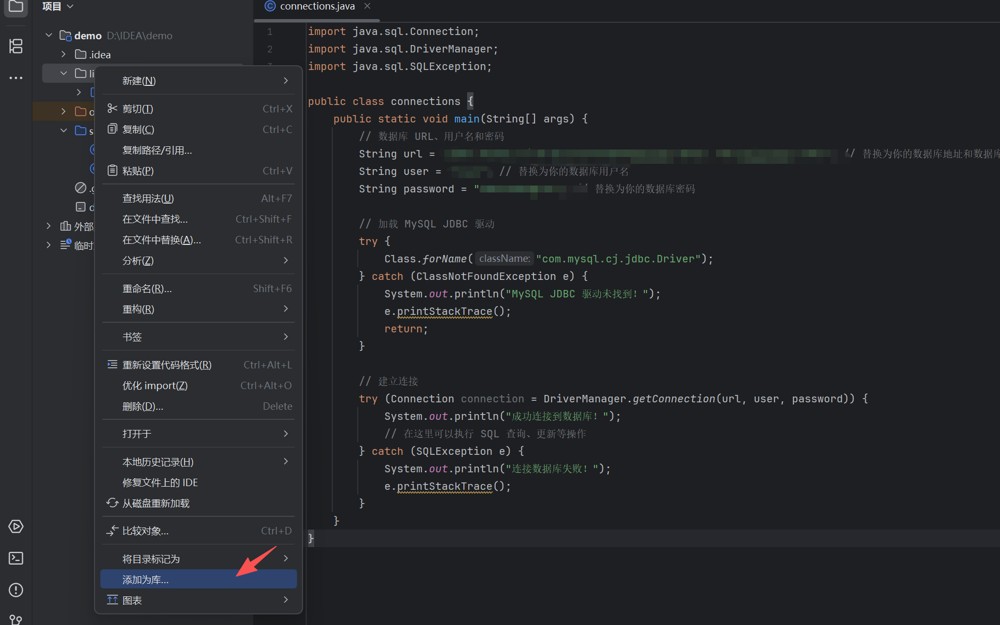The image size is (1000, 625).
Task: Choose 重命名(R)... from context menu
Action: (x=198, y=288)
